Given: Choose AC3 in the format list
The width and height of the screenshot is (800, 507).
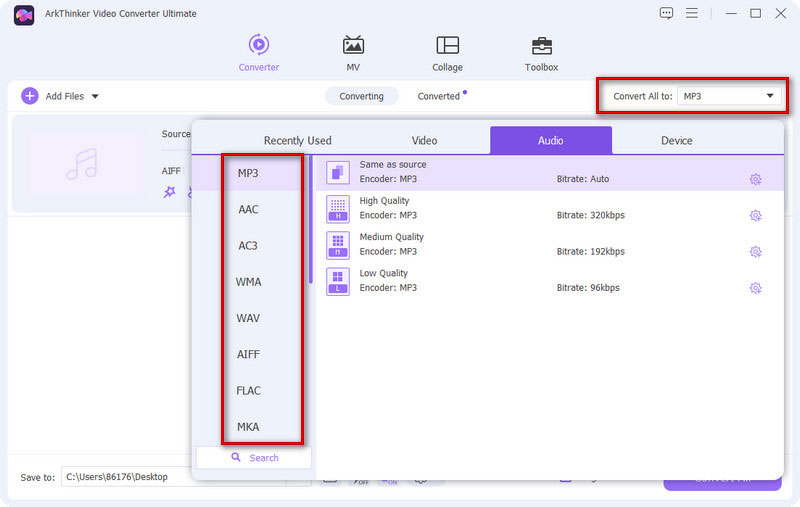Looking at the screenshot, I should pos(248,245).
